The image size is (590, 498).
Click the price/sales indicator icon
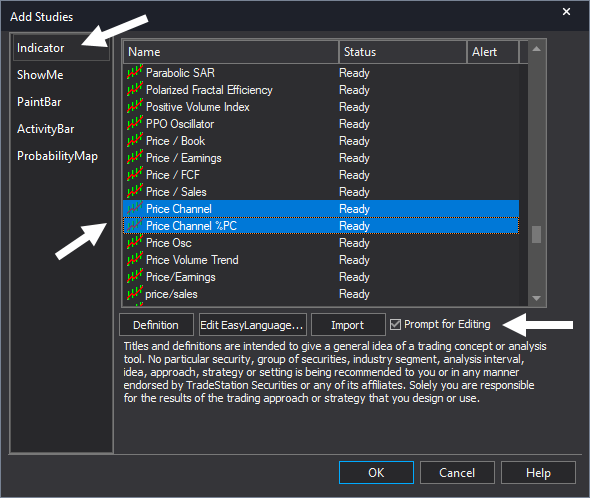135,293
